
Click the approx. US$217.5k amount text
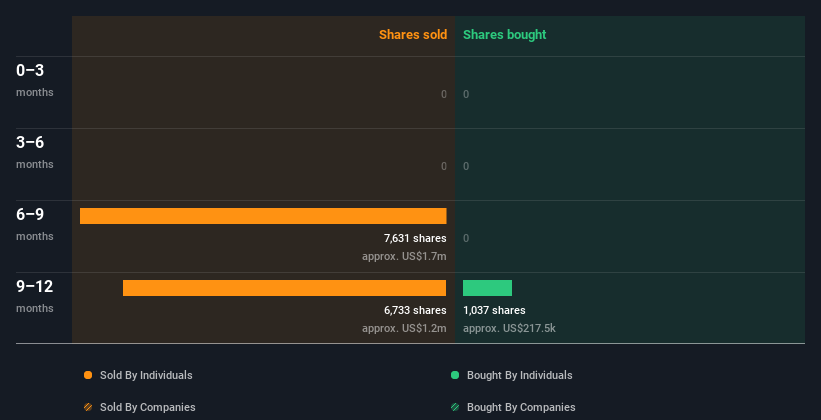509,328
